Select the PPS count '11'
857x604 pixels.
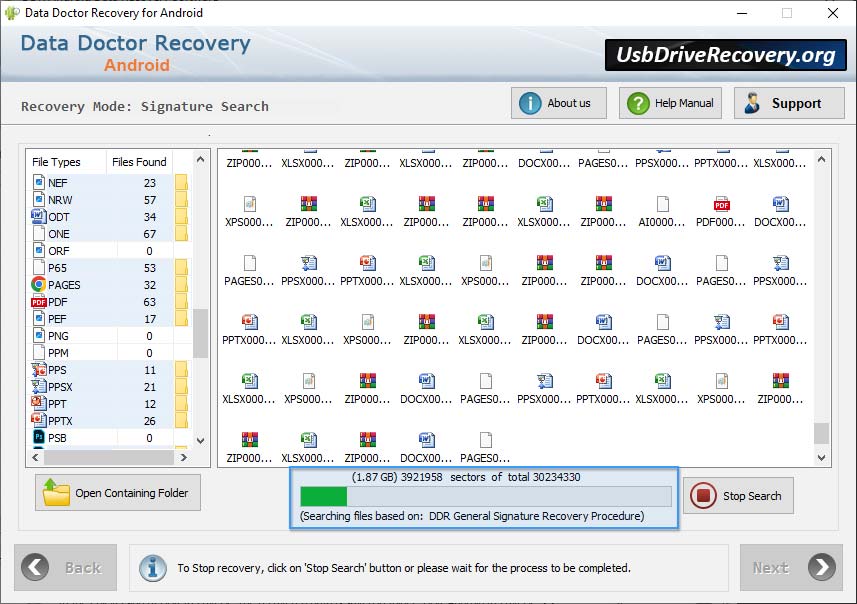[x=150, y=370]
